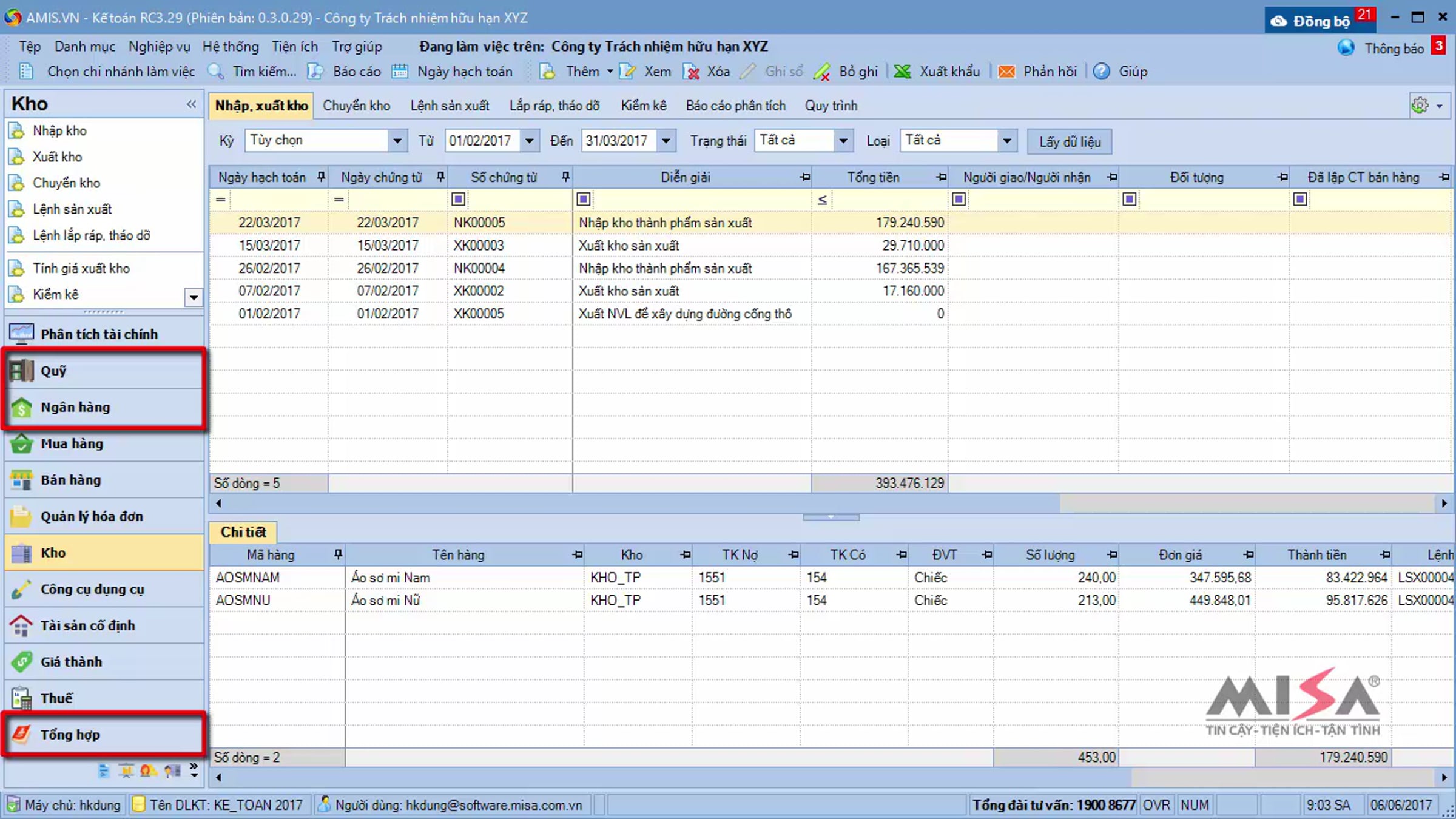Click the Giúp help question icon
The image size is (1456, 819).
pyautogui.click(x=1102, y=72)
